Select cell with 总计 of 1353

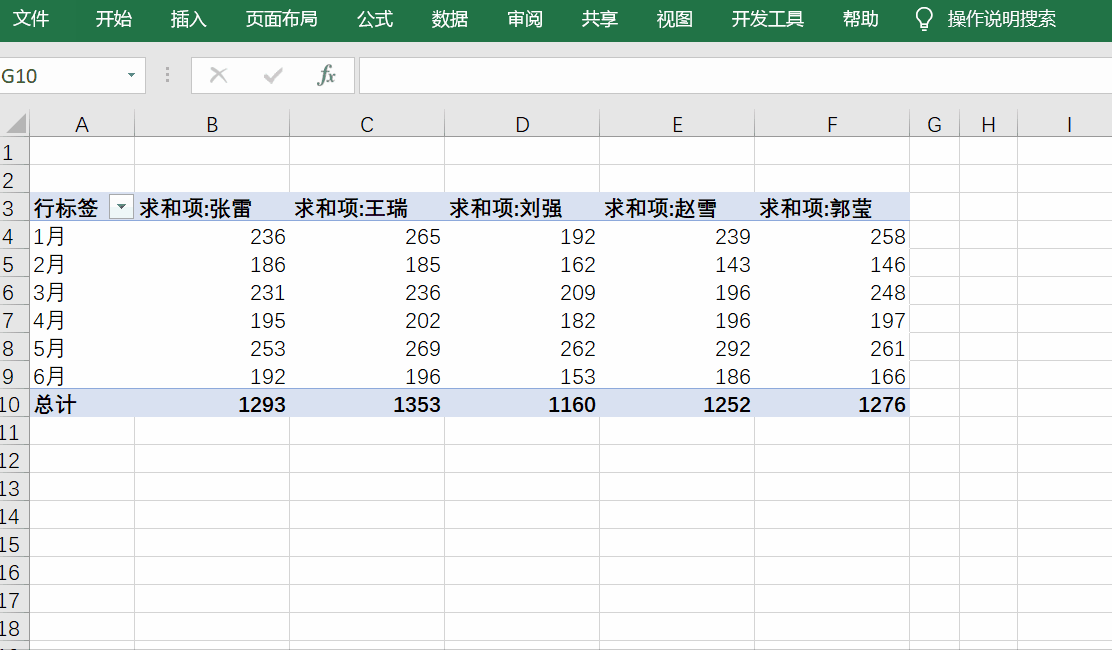[367, 404]
